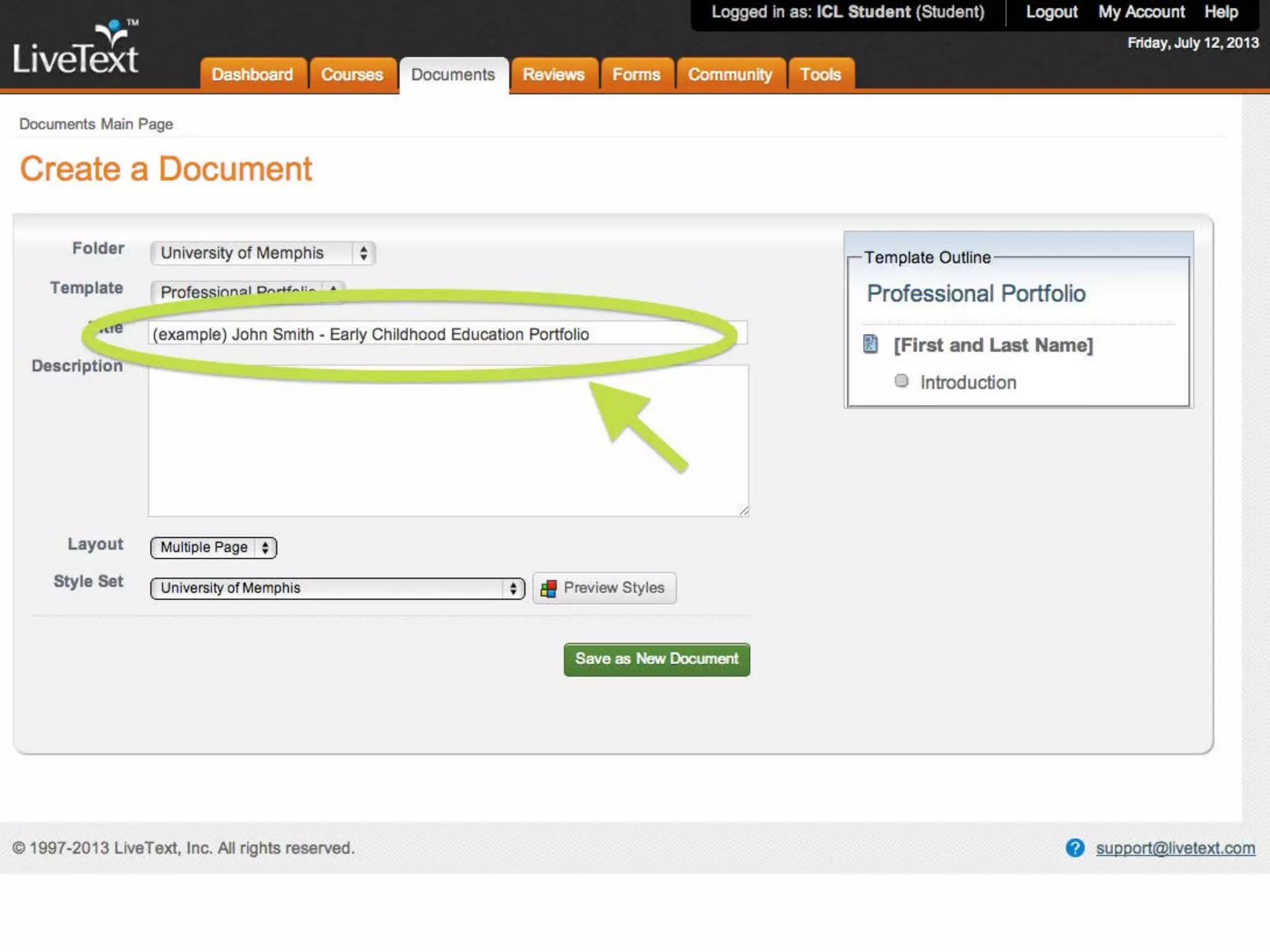Viewport: 1270px width, 952px height.
Task: Click the blue help question mark icon
Action: tap(1075, 847)
